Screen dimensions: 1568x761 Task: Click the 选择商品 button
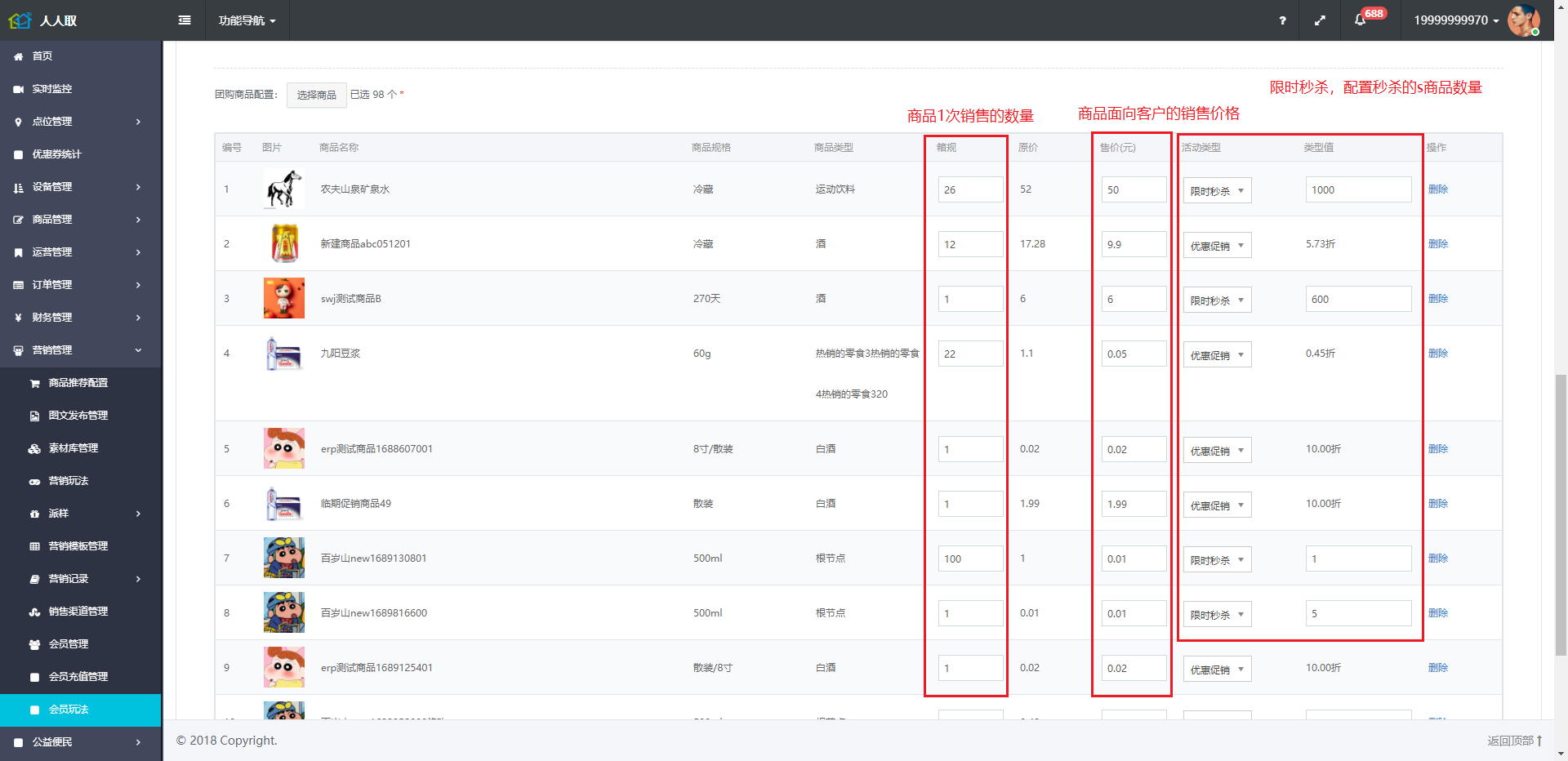[316, 95]
